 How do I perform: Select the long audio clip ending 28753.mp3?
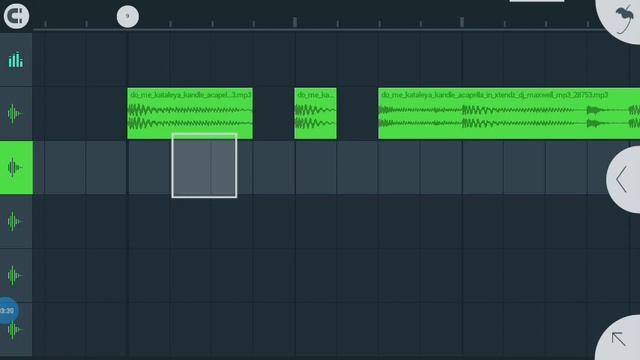pos(509,113)
